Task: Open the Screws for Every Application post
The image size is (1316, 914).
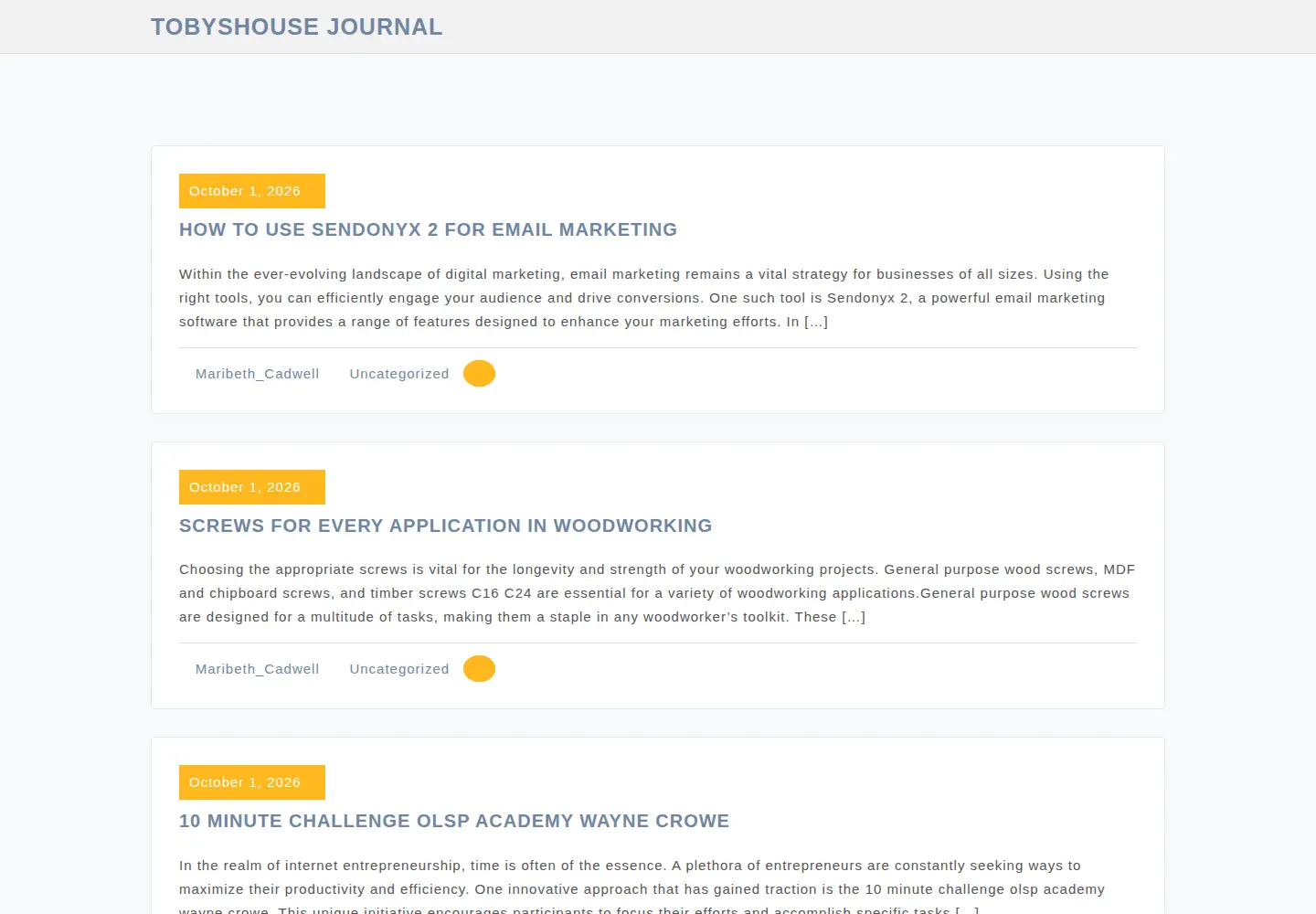Action: pos(445,526)
